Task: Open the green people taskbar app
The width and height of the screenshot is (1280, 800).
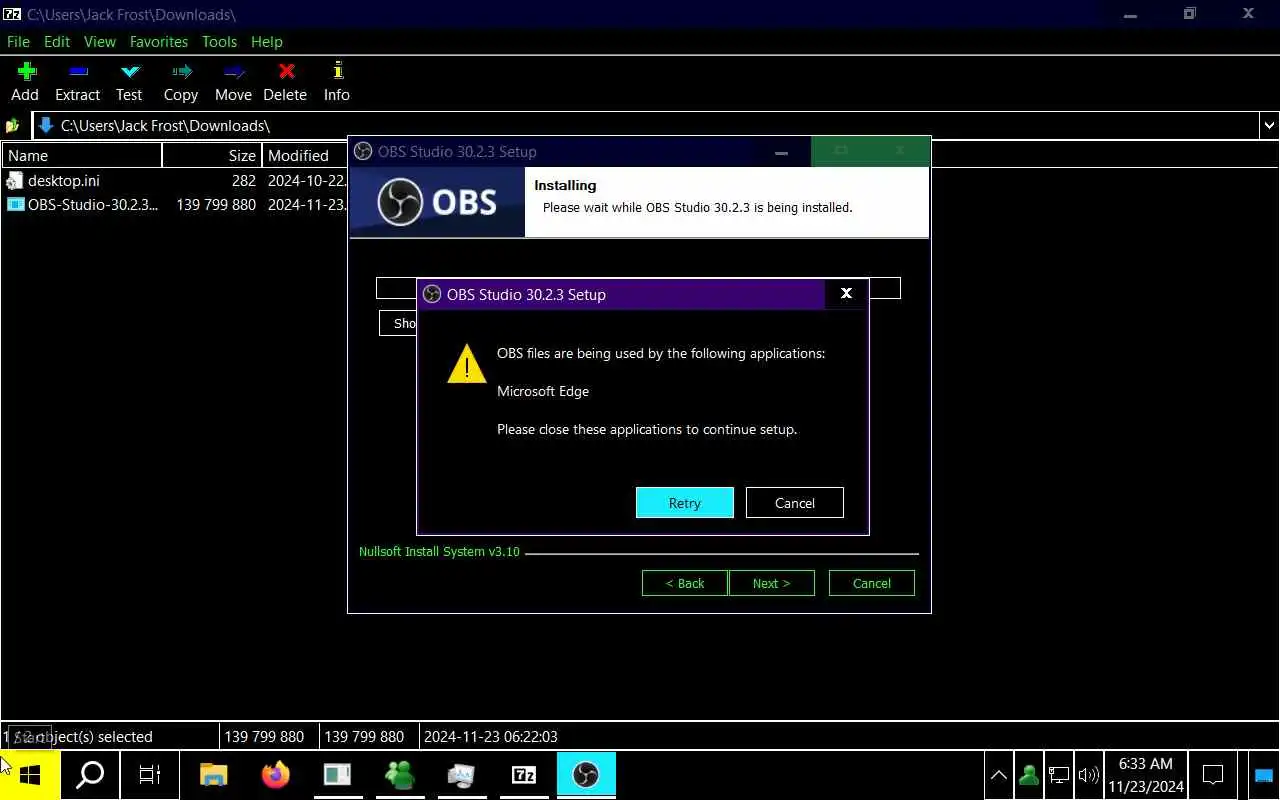Action: tap(400, 775)
